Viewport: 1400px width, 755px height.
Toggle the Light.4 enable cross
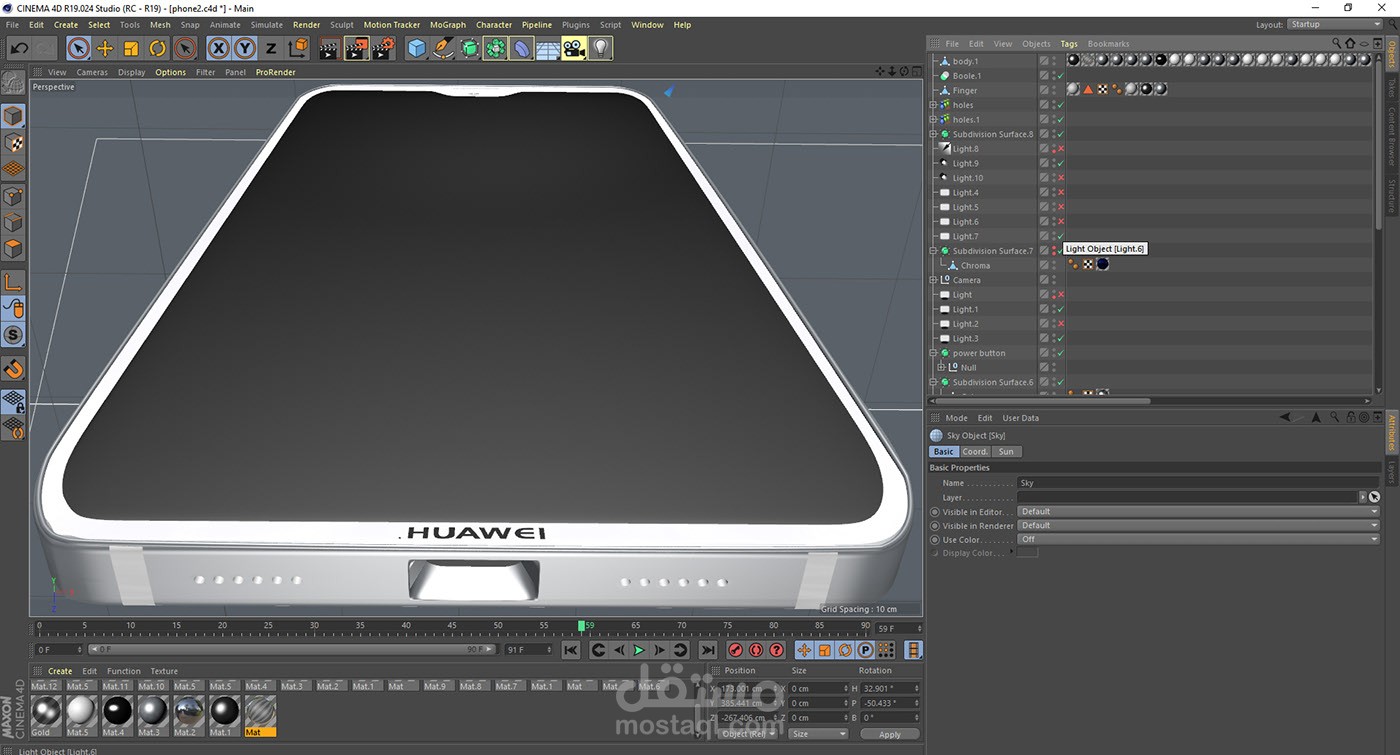(x=1060, y=192)
